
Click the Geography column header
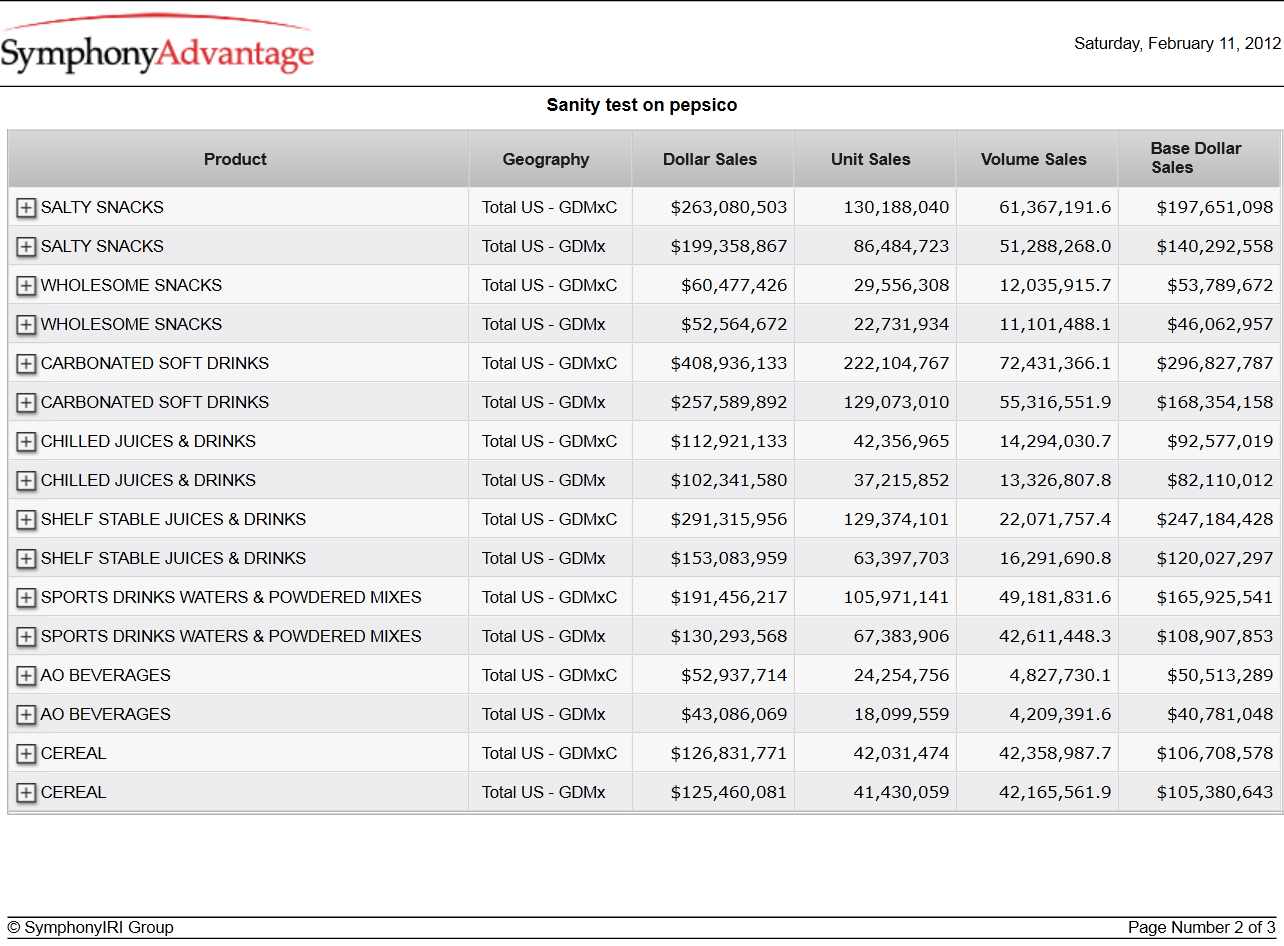[550, 159]
